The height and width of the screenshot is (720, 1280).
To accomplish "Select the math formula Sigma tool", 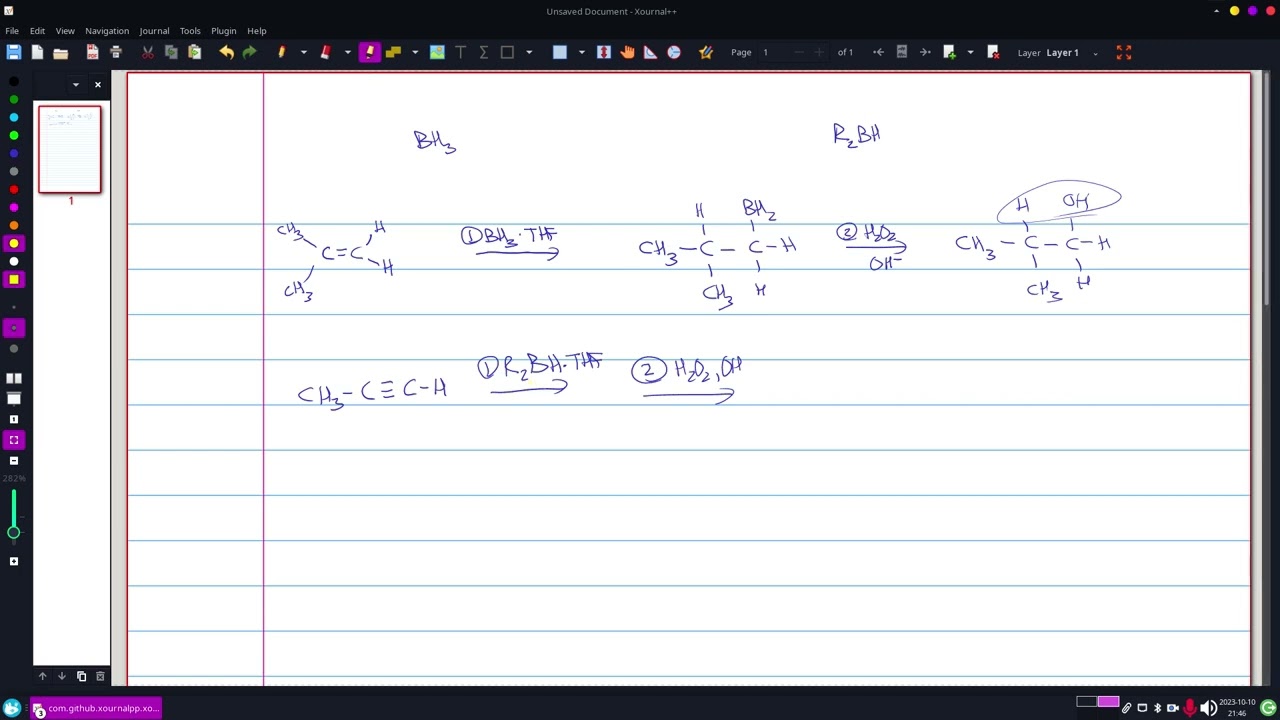I will point(484,52).
